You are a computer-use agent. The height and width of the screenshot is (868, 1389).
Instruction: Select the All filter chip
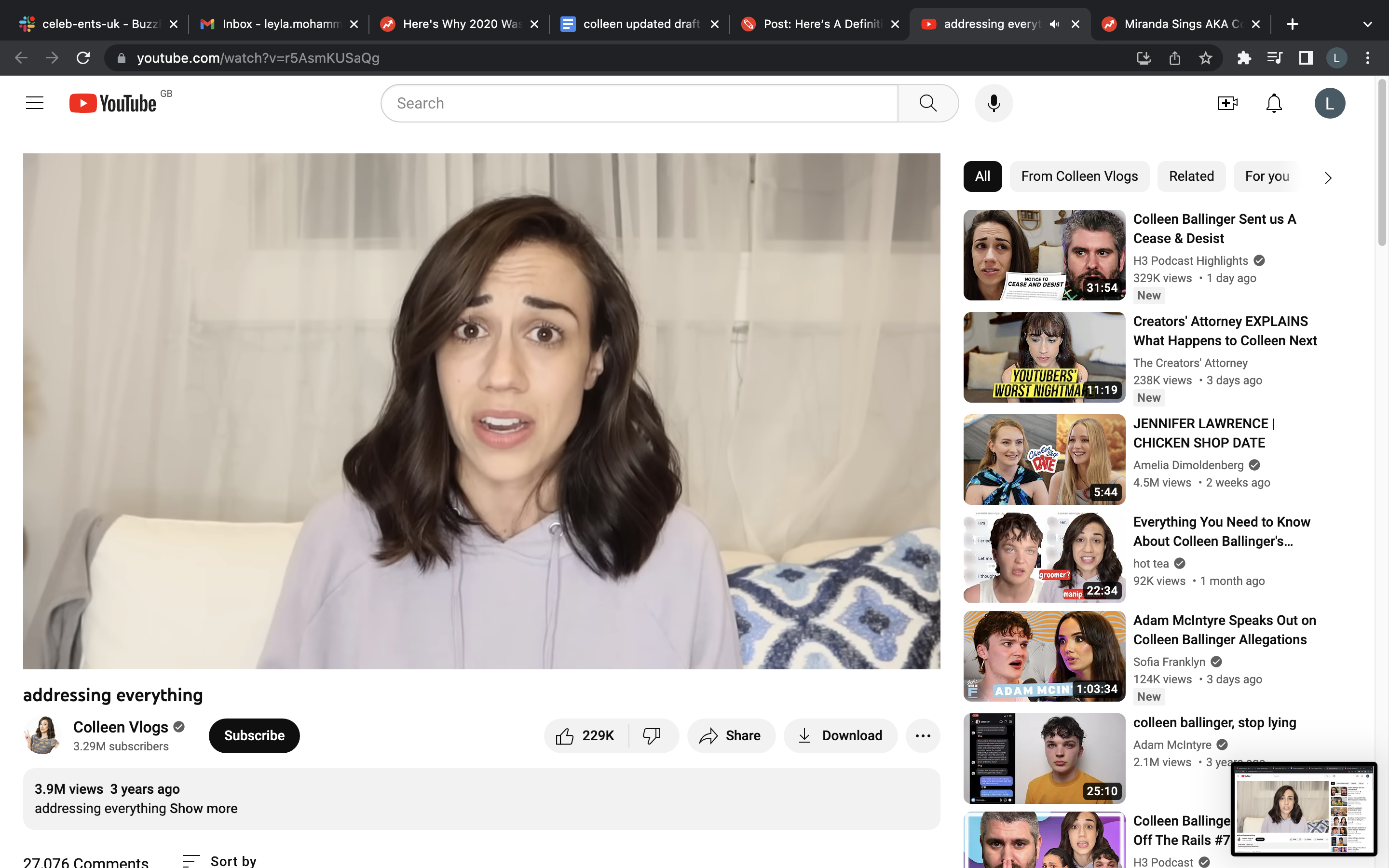point(982,176)
